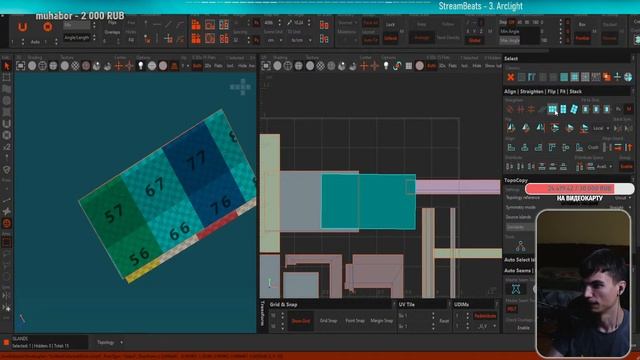Viewport: 640px width, 360px height.
Task: Click the last Flip icon before Local
Action: (x=584, y=128)
